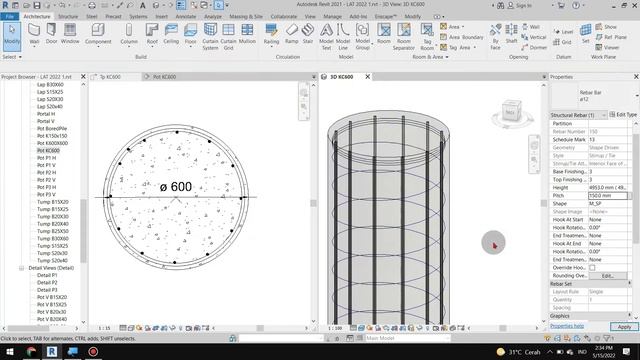Click the Apply button in Properties

coord(624,327)
